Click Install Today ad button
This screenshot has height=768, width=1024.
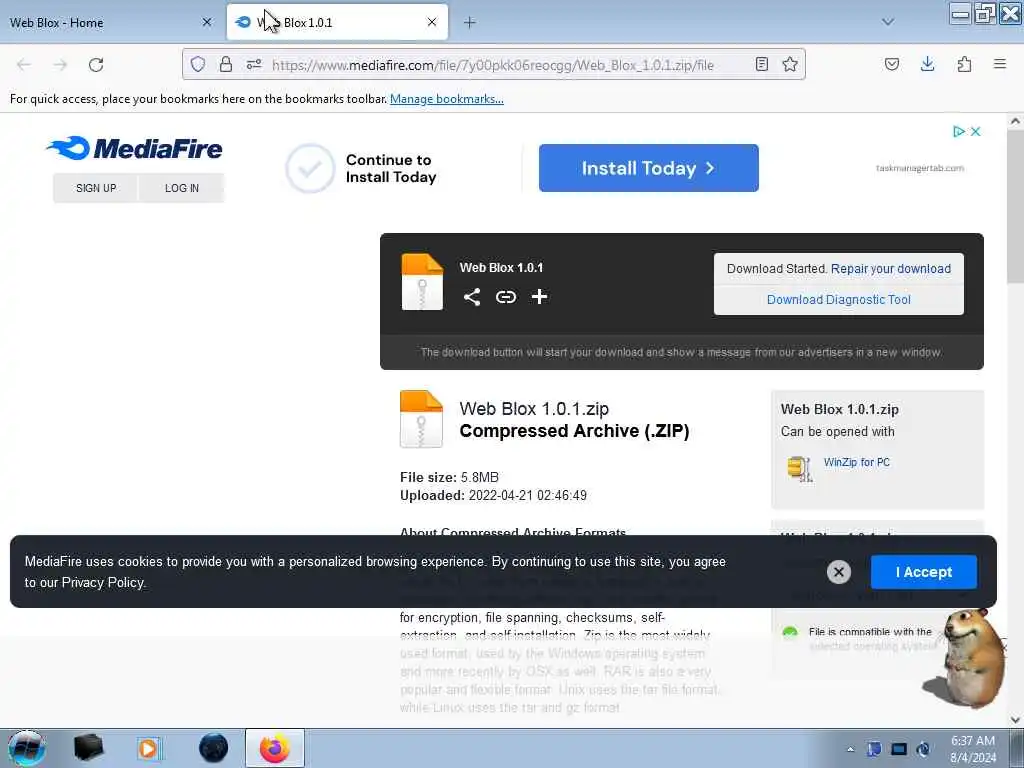coord(648,168)
